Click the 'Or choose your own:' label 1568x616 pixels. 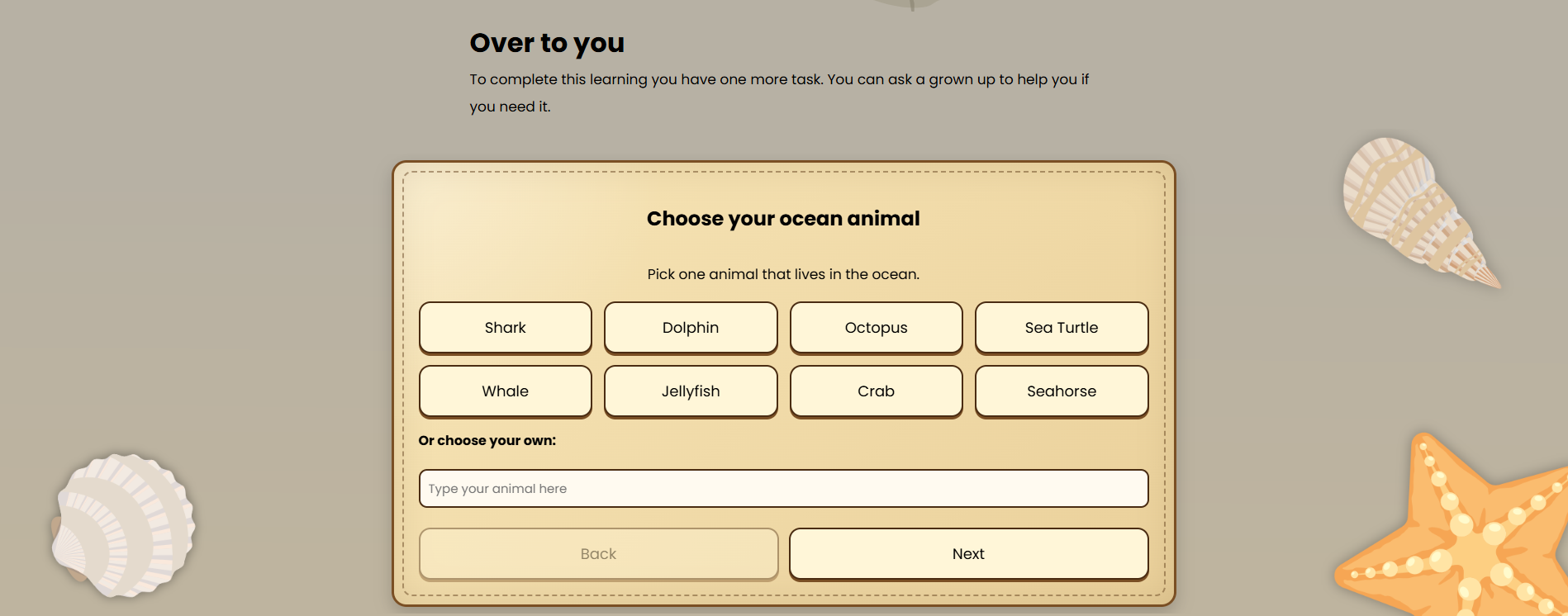pos(487,441)
